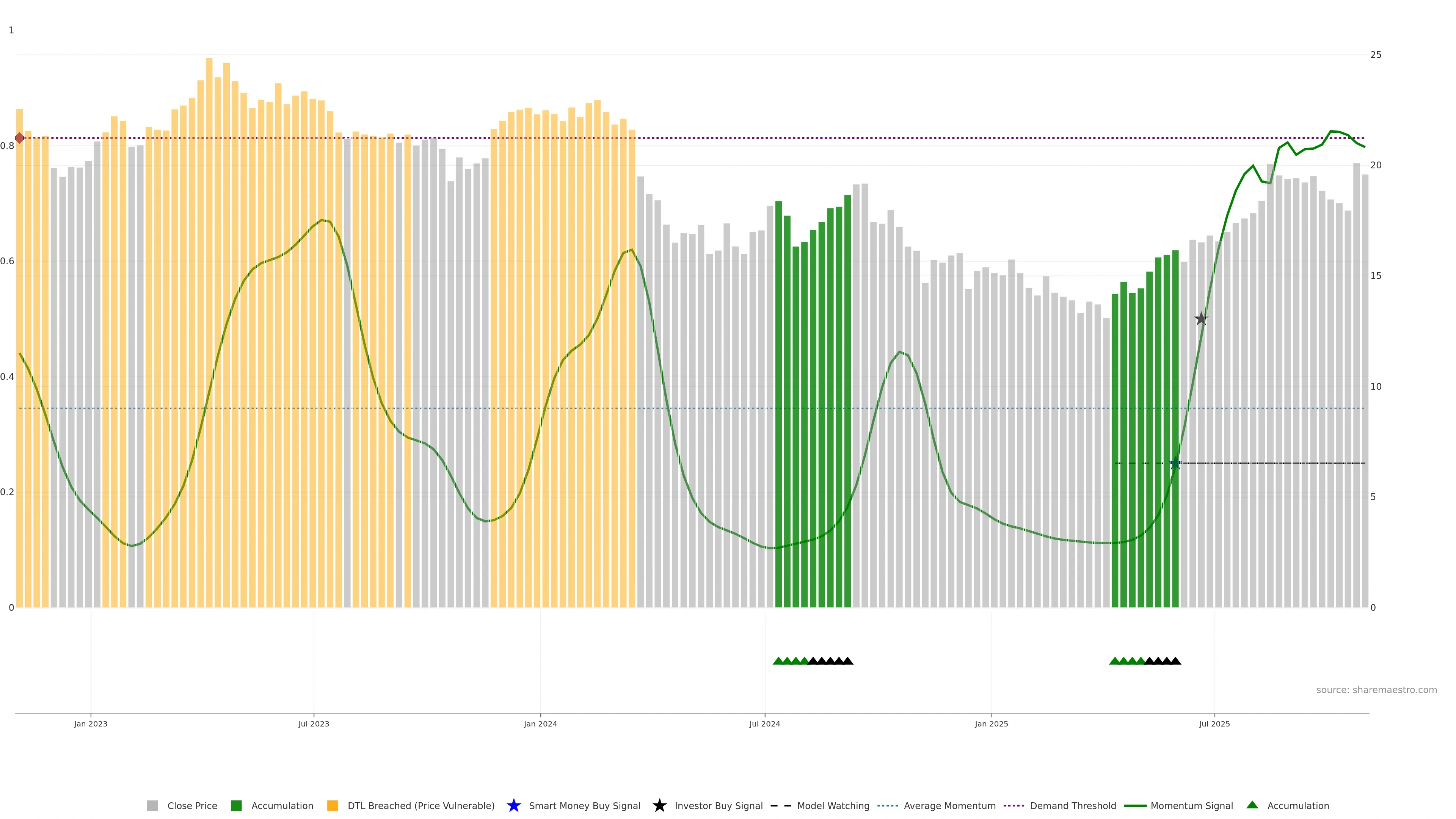Toggle the Close Price legend entry
The width and height of the screenshot is (1456, 819).
point(191,805)
